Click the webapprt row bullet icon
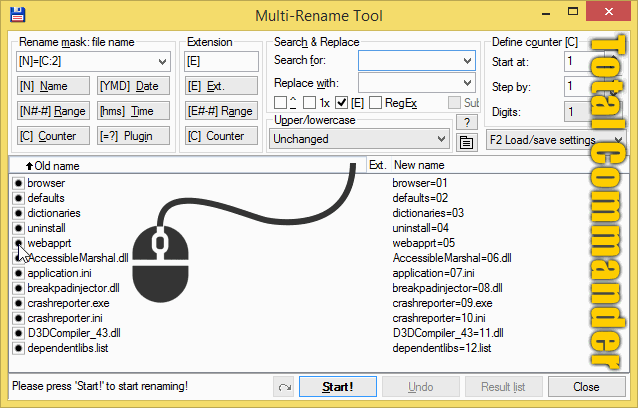The width and height of the screenshot is (638, 408). [18, 243]
